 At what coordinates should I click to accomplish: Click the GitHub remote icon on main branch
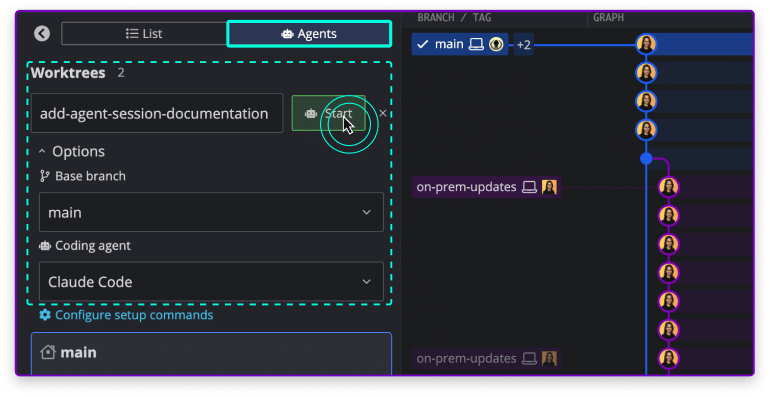(x=496, y=44)
